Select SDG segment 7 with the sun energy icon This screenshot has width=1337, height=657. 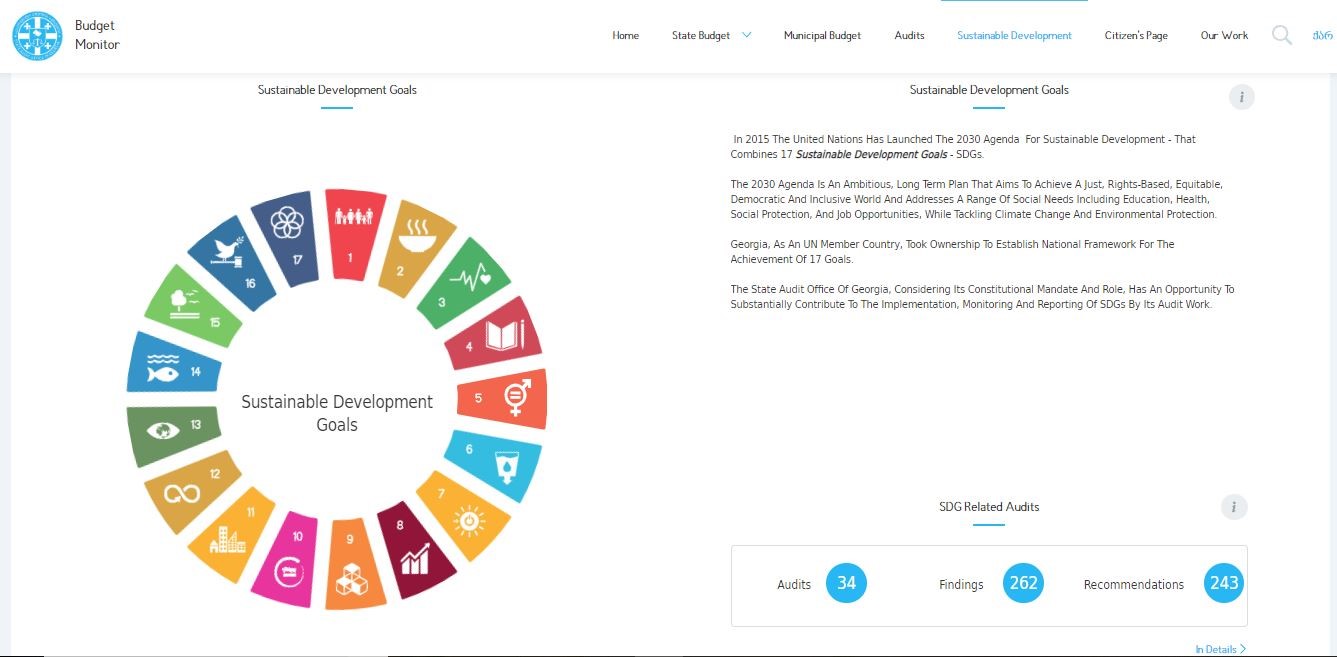pos(463,515)
